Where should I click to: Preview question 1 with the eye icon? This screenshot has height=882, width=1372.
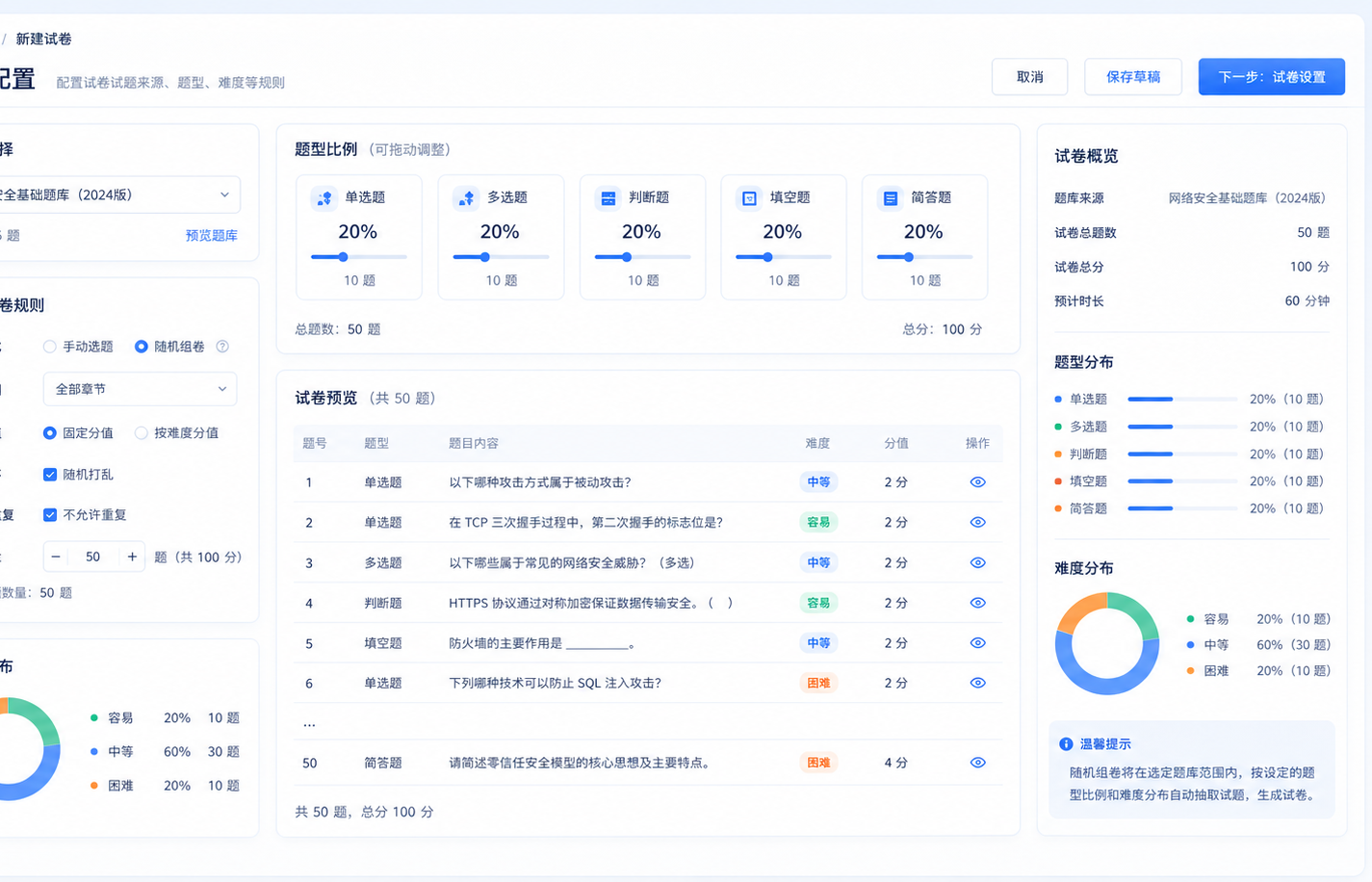[977, 482]
